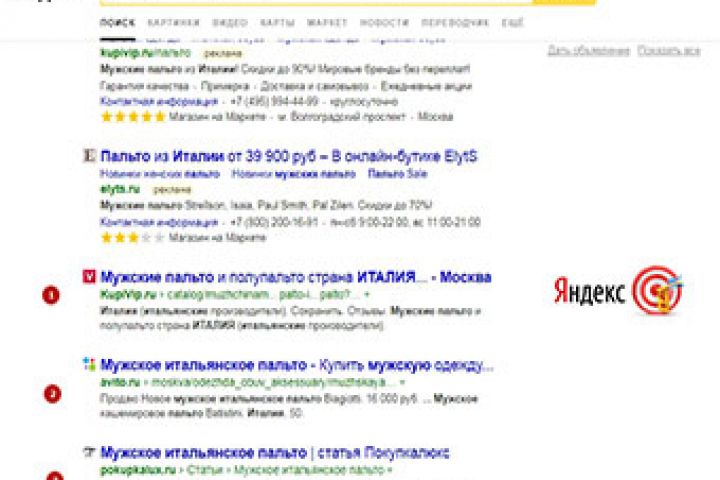Expand the arrow after the pokupkalux.ru URL
The height and width of the screenshot is (480, 720).
click(x=390, y=470)
